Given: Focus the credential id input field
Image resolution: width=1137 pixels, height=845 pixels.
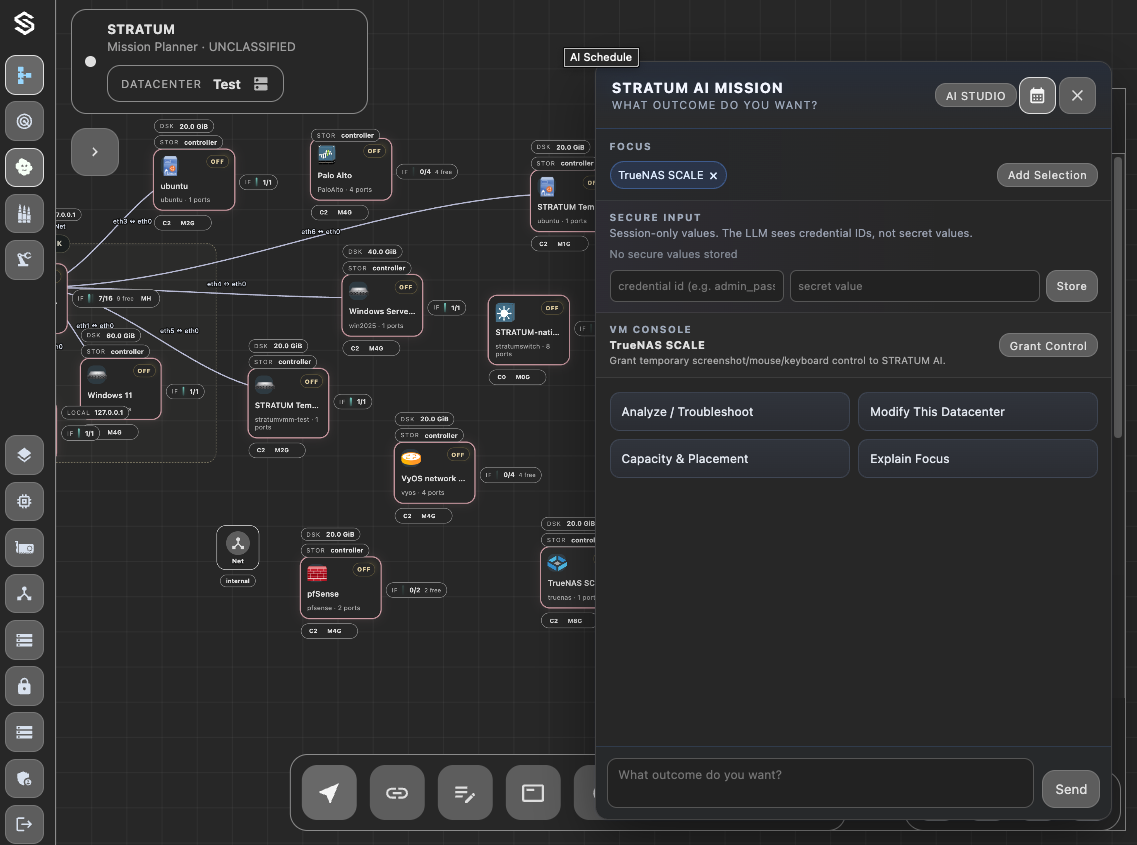Looking at the screenshot, I should 696,287.
